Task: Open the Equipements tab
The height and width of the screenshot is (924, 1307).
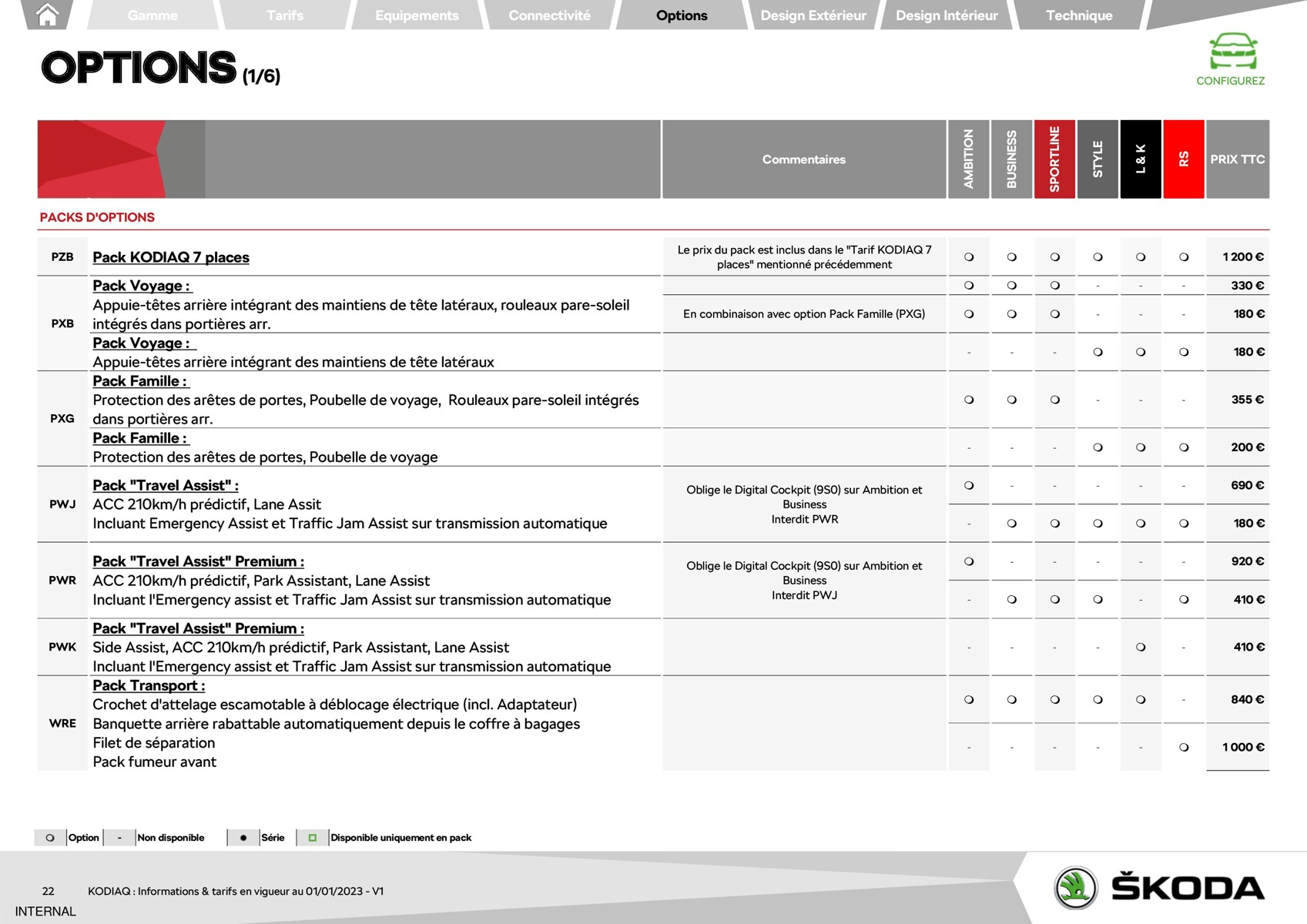Action: coord(417,15)
